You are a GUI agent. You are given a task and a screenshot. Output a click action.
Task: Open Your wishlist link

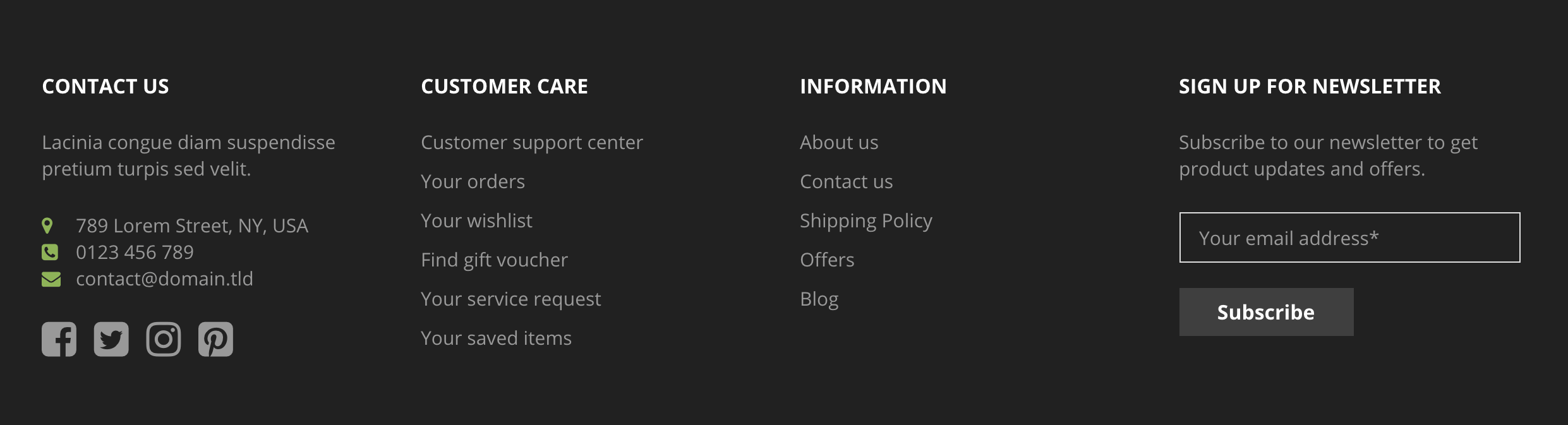click(476, 221)
